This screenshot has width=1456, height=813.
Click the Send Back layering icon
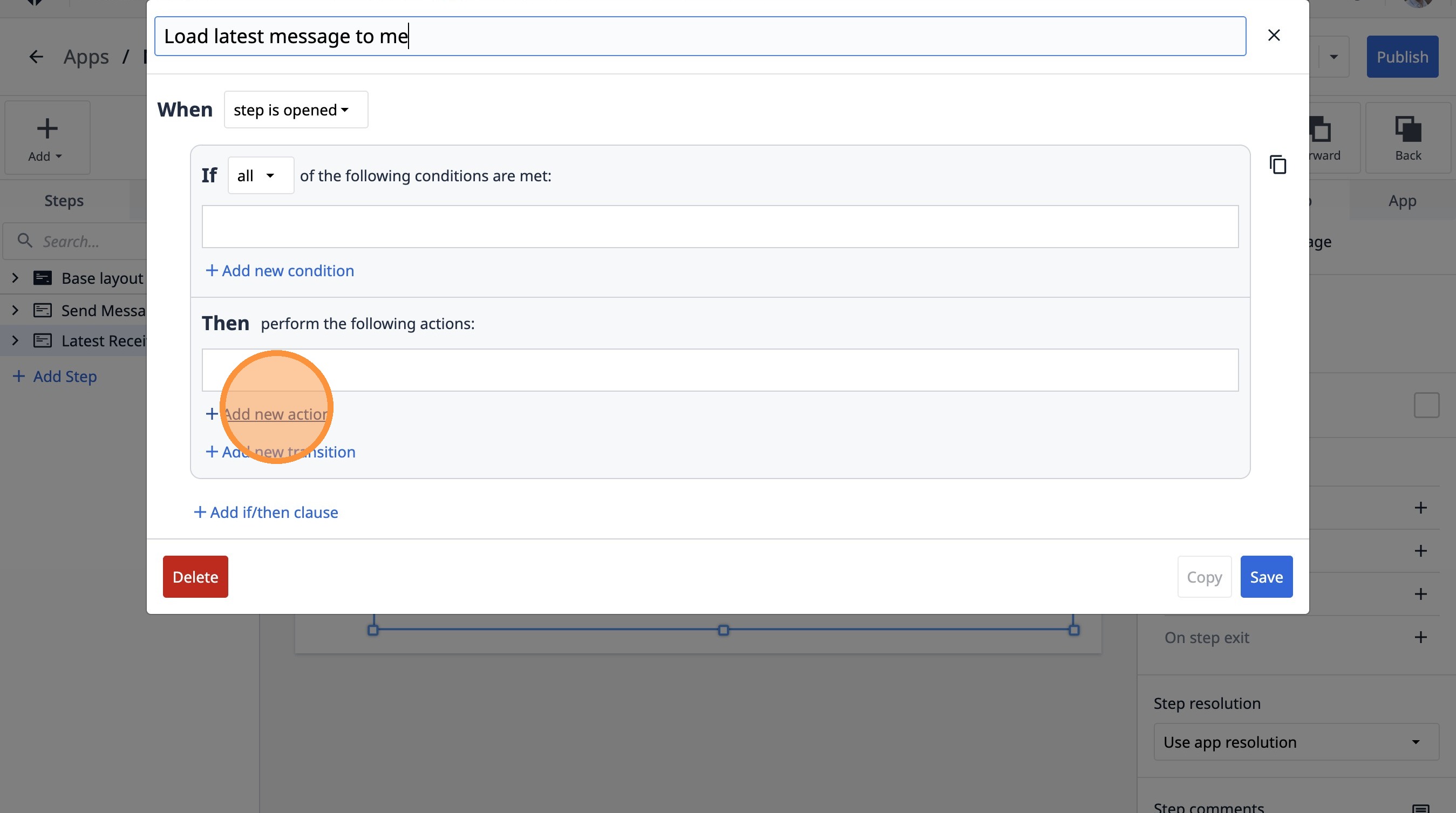tap(1407, 130)
